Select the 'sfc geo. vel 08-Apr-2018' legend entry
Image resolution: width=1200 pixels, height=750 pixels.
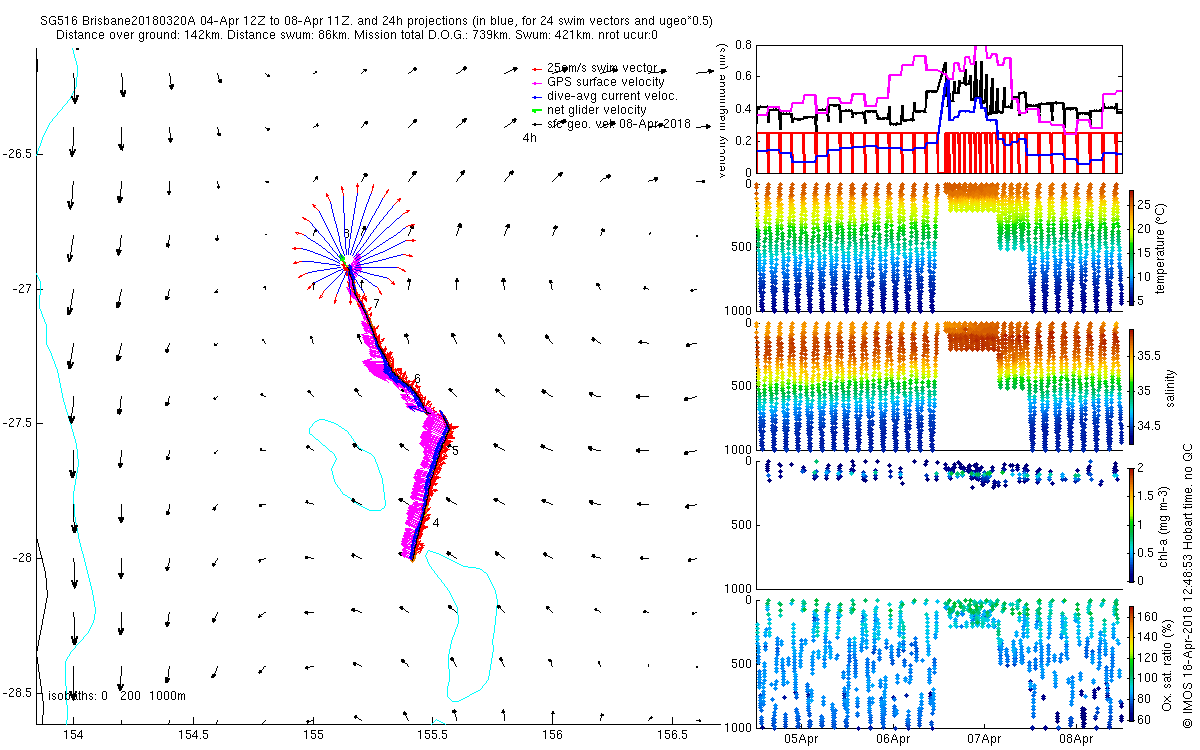pos(611,123)
